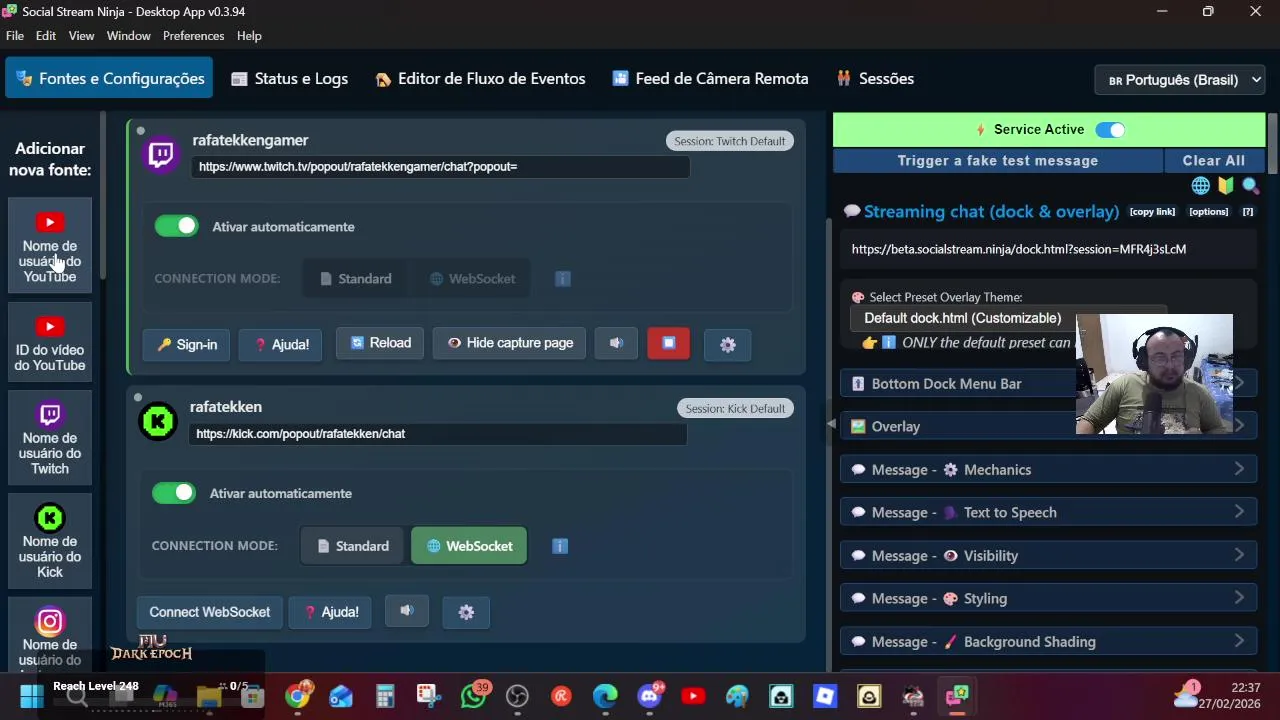Switch to the Feed de Câmera Remota tab
This screenshot has height=720, width=1280.
point(710,79)
